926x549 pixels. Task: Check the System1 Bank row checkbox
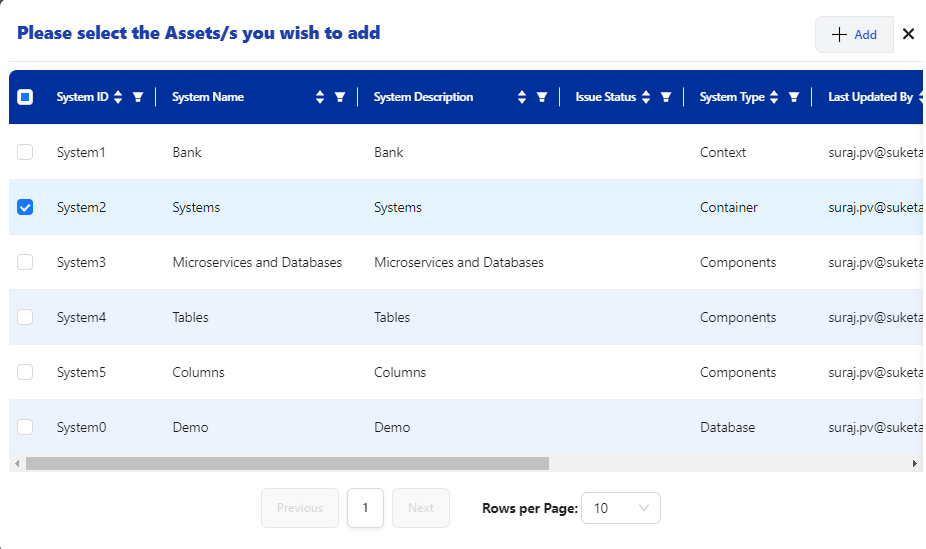(x=25, y=152)
